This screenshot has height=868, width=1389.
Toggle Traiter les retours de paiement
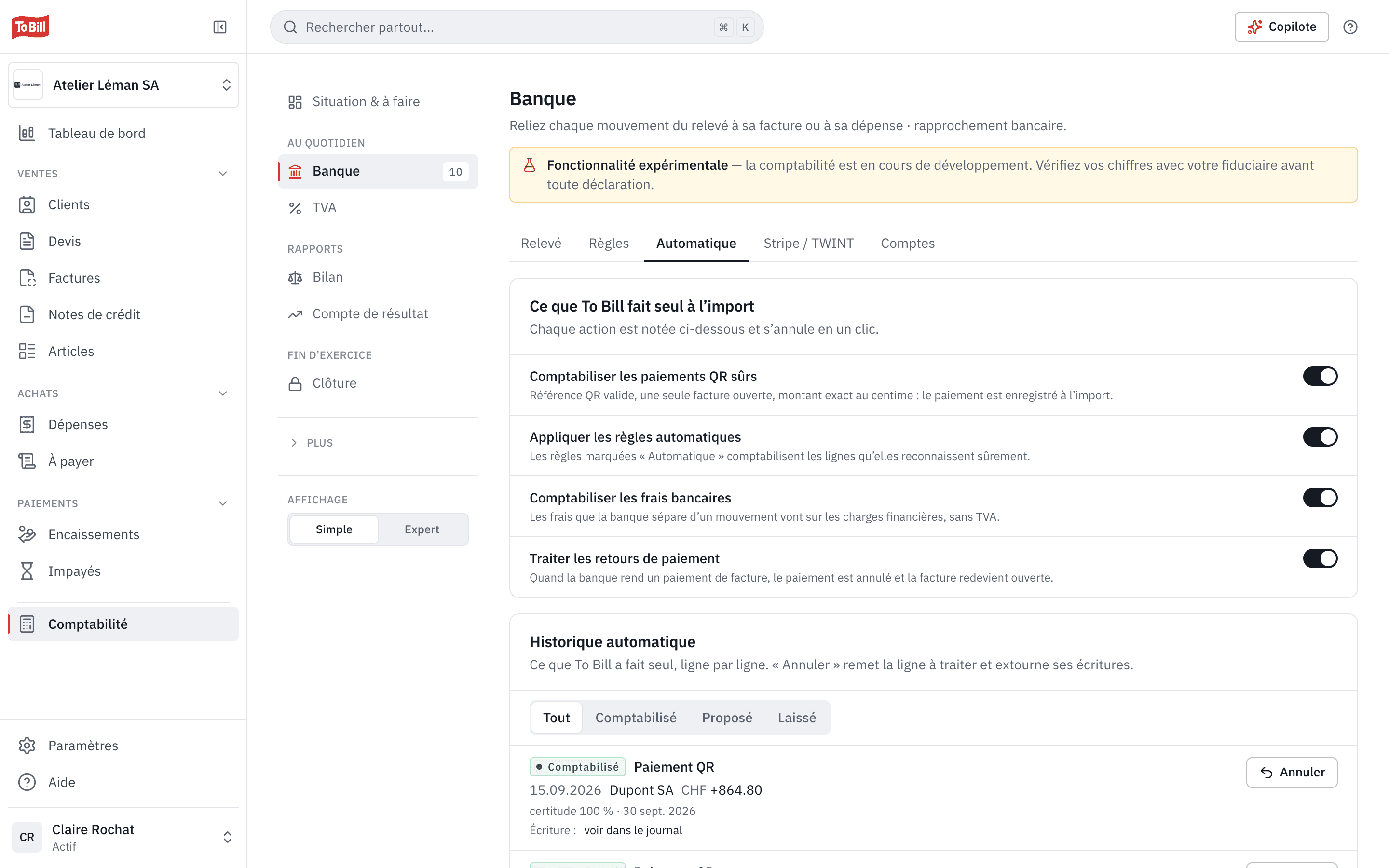point(1320,558)
